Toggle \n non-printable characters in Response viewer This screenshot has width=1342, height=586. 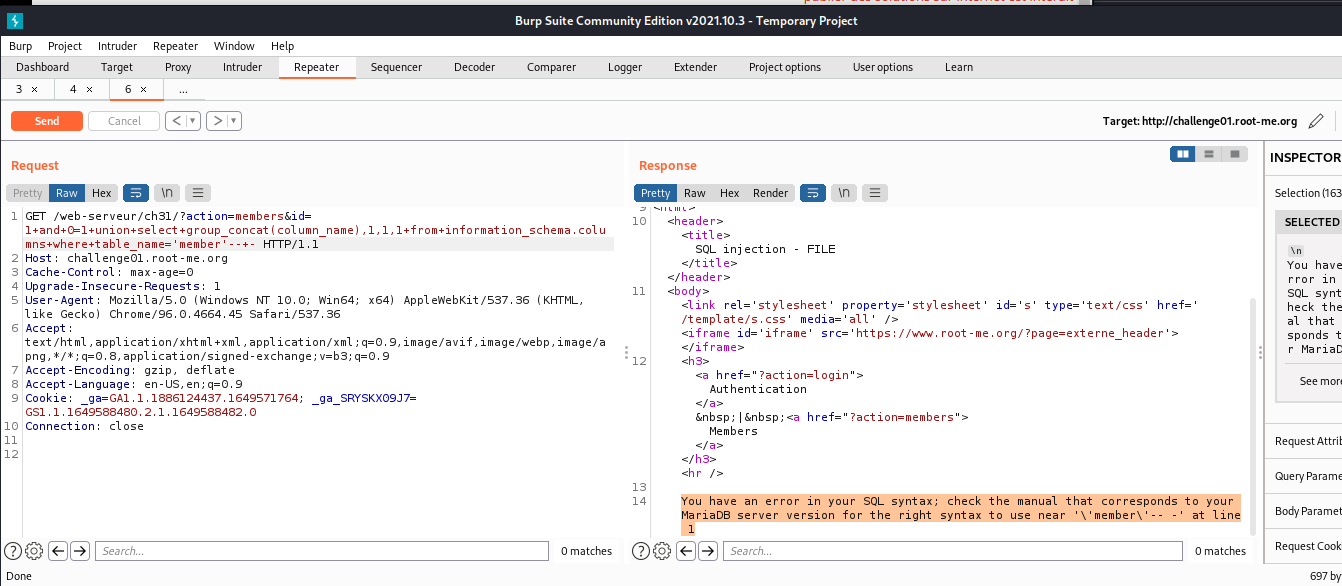(844, 193)
